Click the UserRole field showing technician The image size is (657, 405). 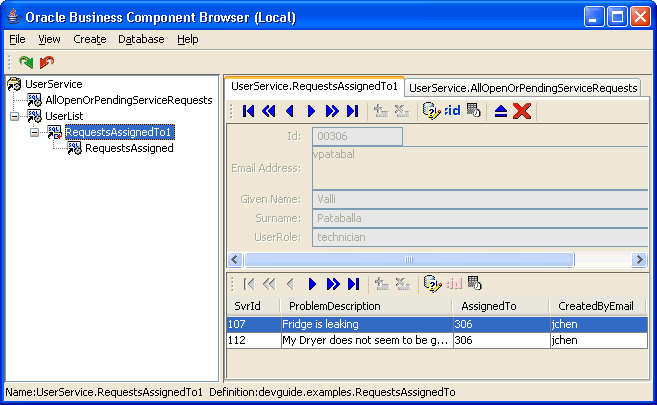pyautogui.click(x=480, y=237)
